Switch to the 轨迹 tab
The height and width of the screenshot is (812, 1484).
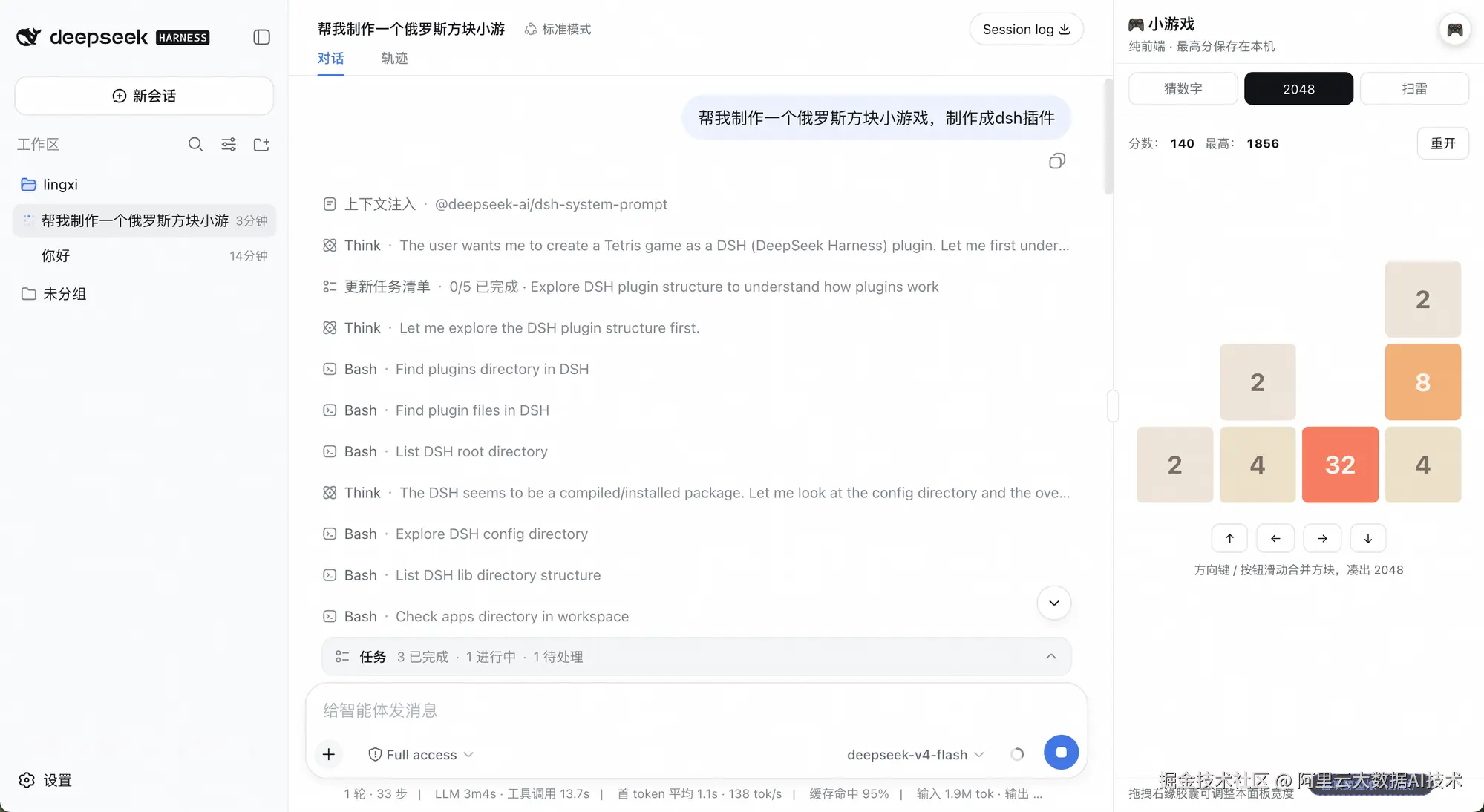coord(394,59)
